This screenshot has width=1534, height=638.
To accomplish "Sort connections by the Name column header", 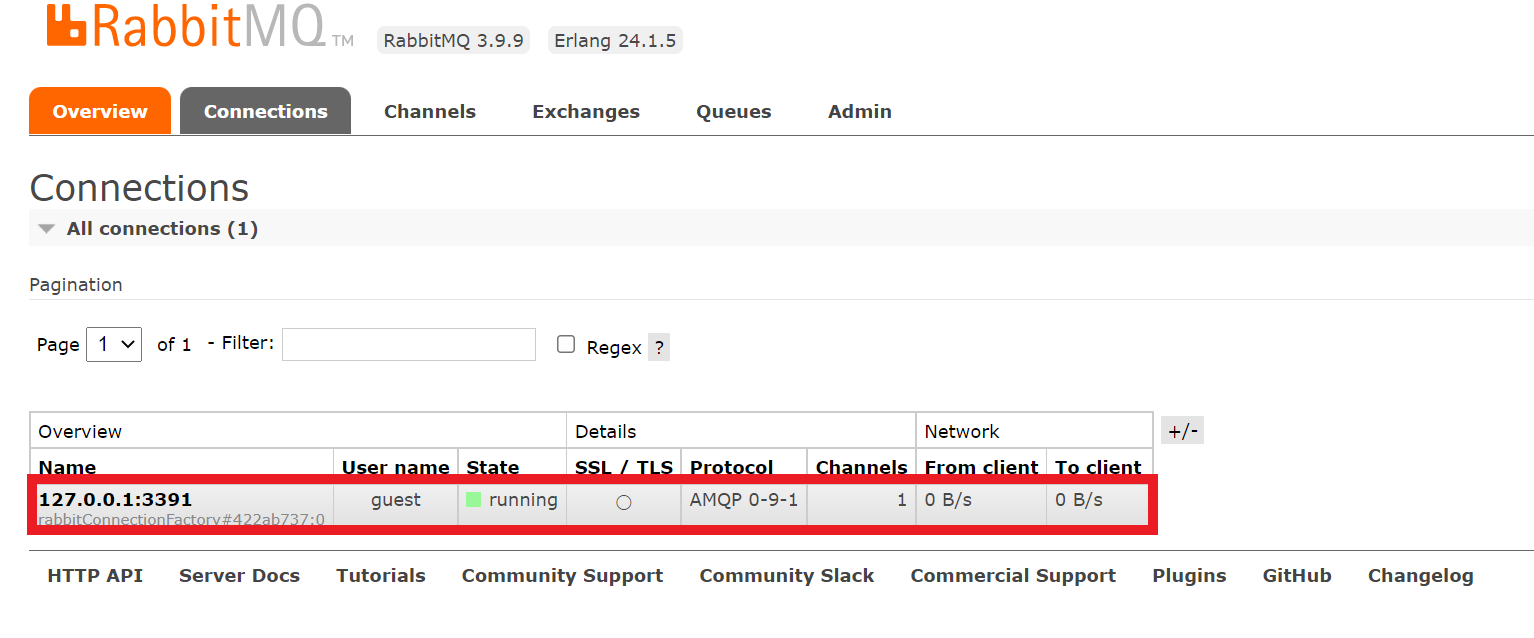I will 67,467.
